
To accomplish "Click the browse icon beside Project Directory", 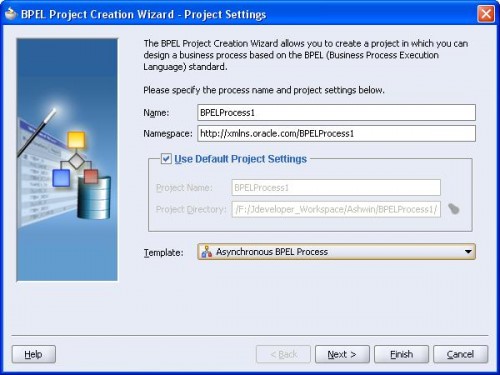I will [x=454, y=209].
